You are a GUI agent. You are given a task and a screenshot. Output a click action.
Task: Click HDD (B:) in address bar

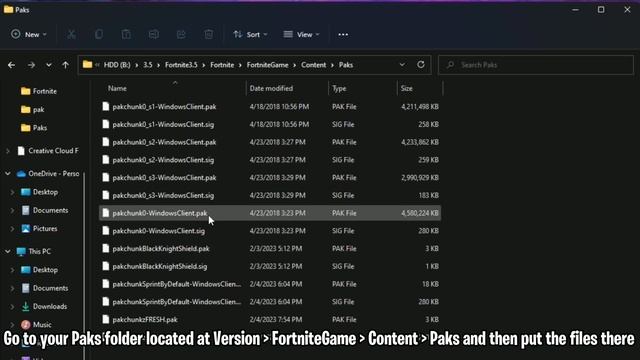coord(117,65)
